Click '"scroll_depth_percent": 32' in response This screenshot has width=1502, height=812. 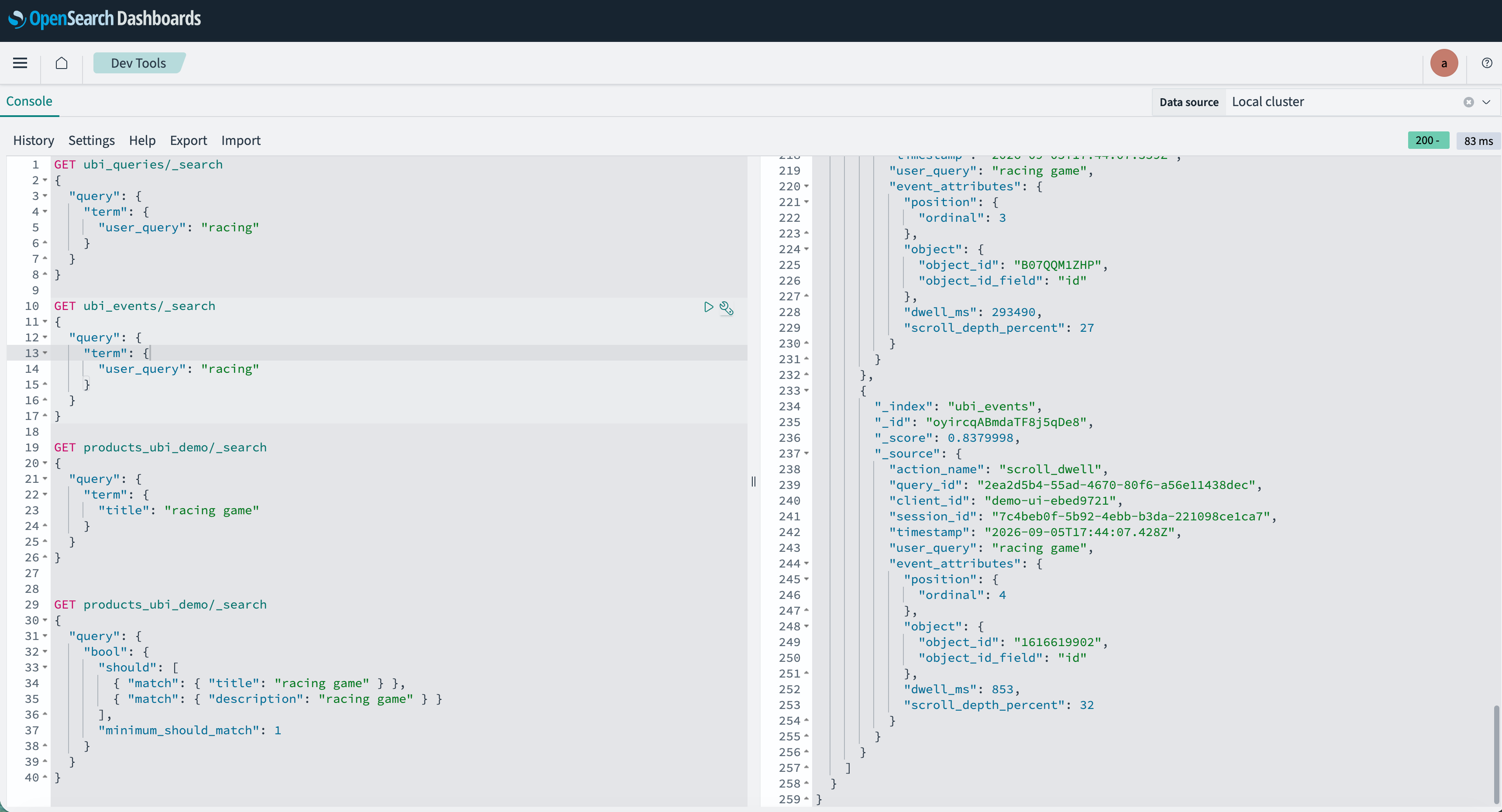point(999,705)
